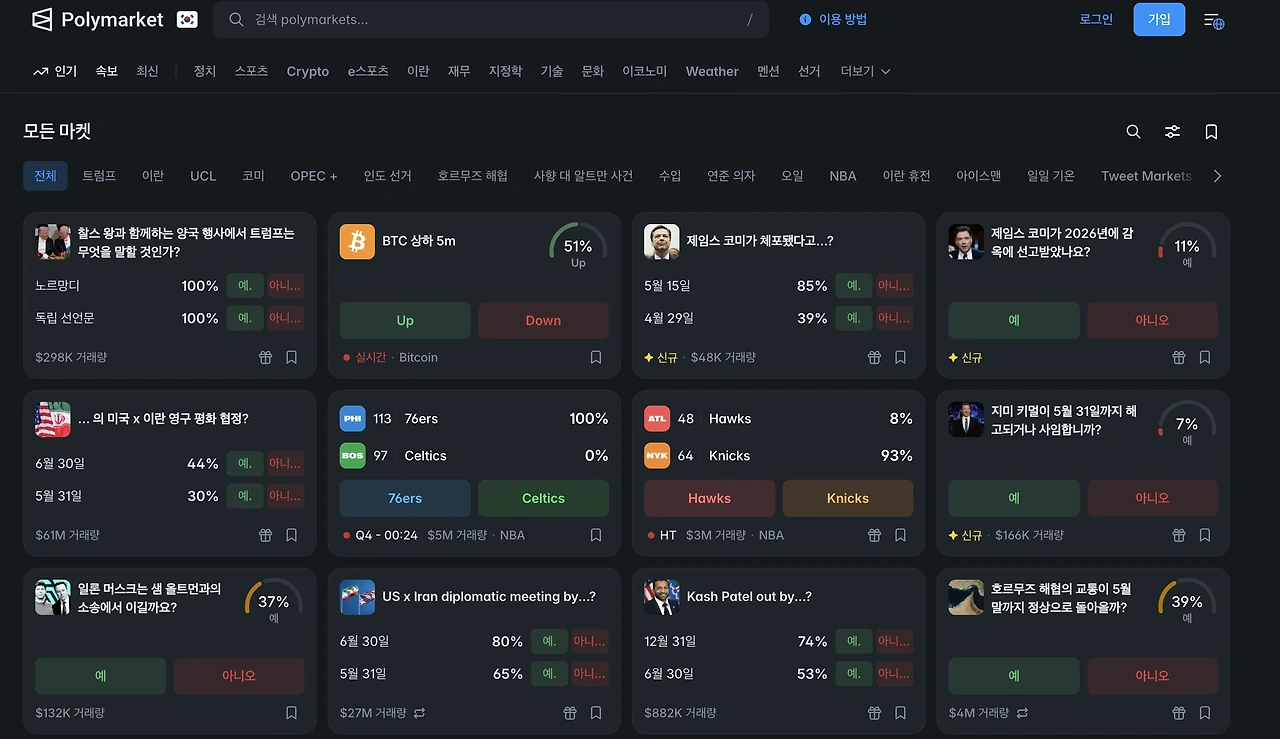The image size is (1280, 739).
Task: Choose 예 for 12월 31일 Kash Patel row
Action: pyautogui.click(x=854, y=642)
